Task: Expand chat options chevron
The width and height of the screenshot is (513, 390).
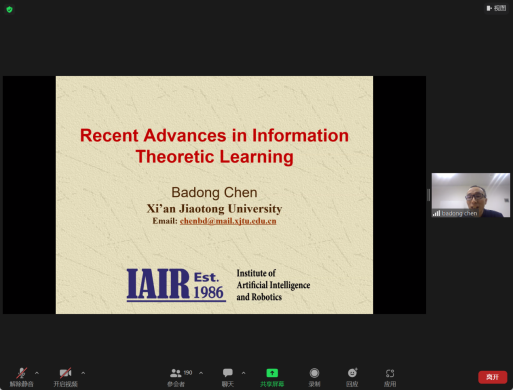Action: (244, 373)
